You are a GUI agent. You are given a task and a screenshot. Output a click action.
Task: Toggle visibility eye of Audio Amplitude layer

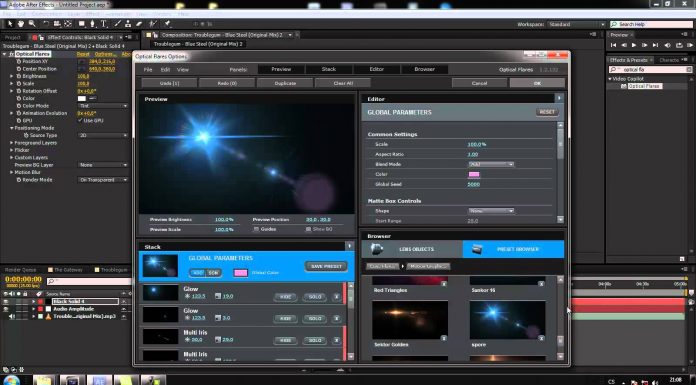tap(6, 309)
